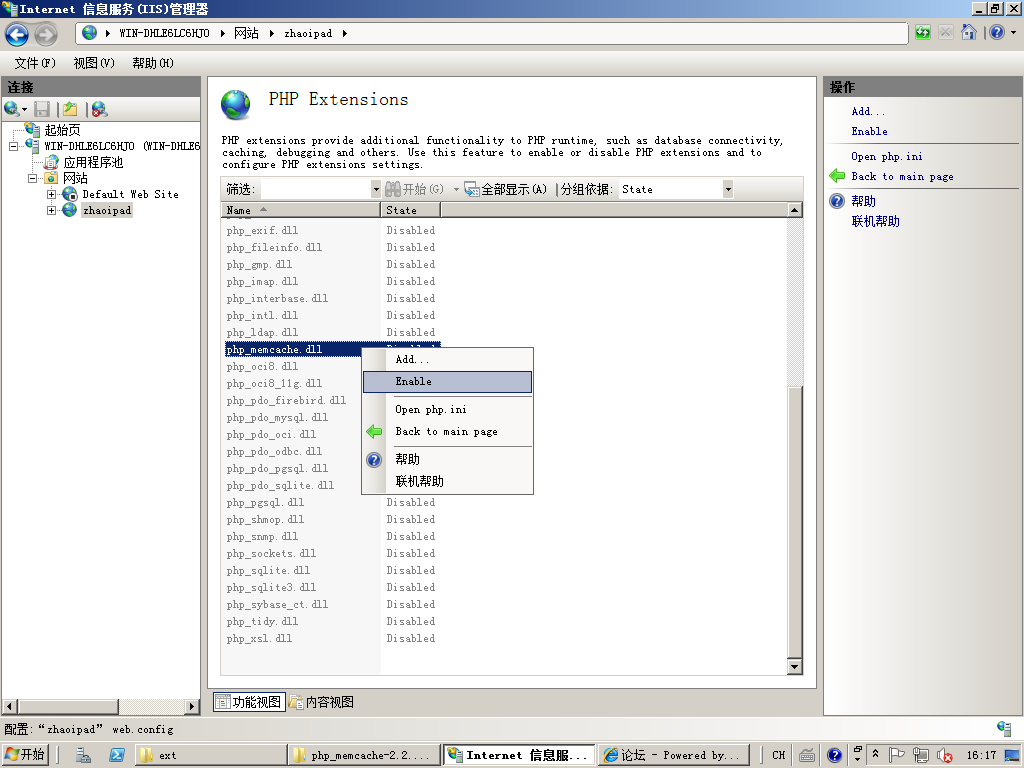The width and height of the screenshot is (1024, 768).
Task: Expand the Default Web Site node
Action: (51, 194)
